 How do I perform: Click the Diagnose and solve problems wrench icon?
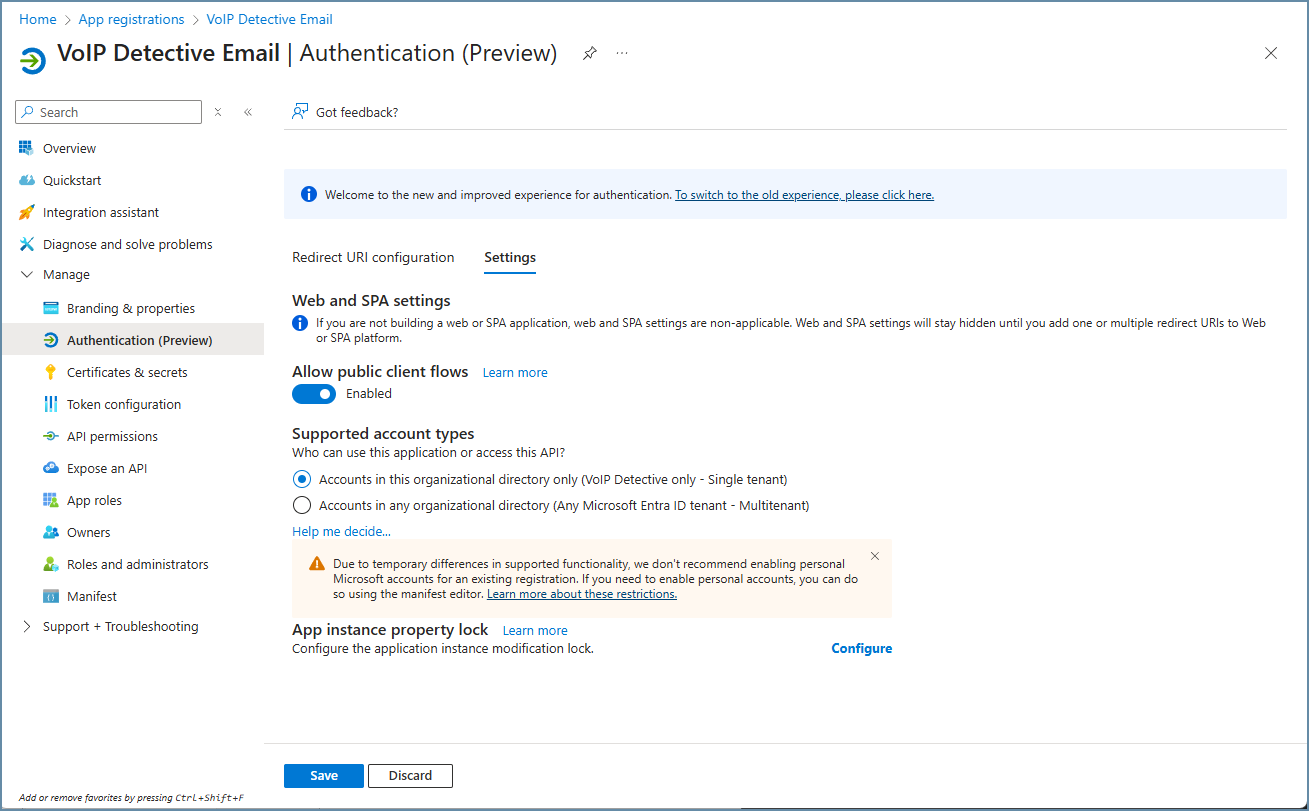[x=26, y=244]
